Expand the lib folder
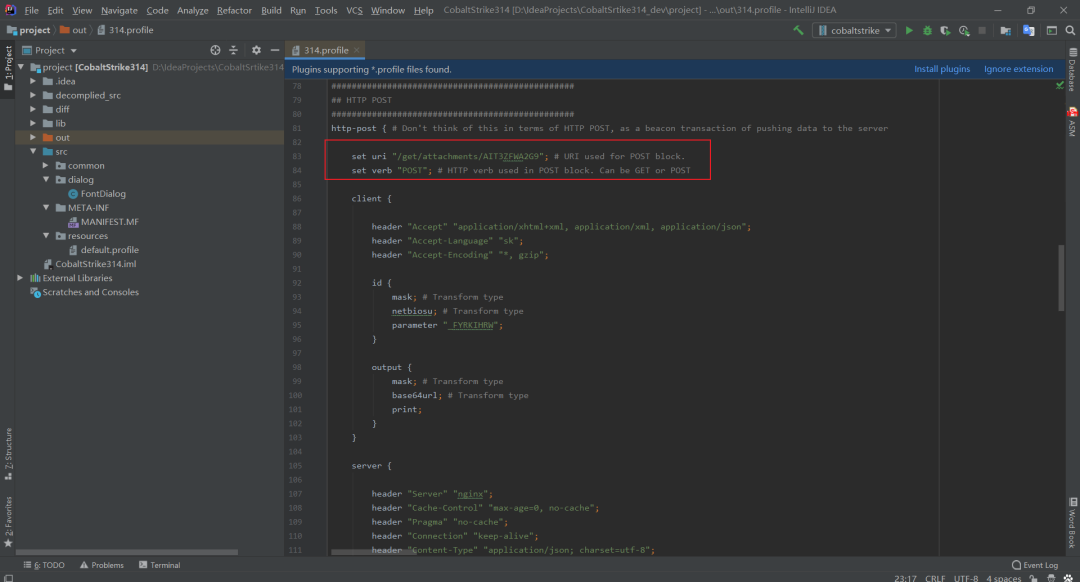 (x=32, y=123)
